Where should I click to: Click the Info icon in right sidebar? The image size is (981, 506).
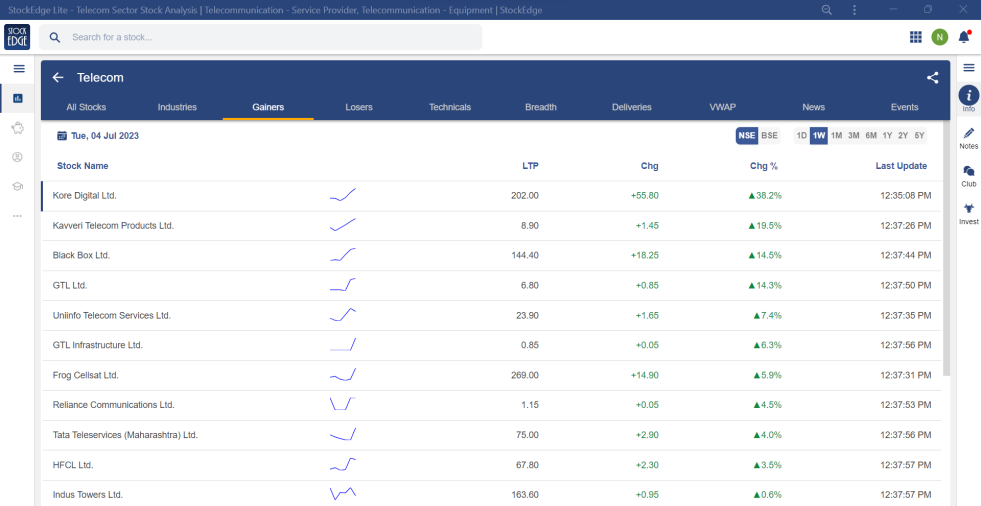(x=968, y=96)
